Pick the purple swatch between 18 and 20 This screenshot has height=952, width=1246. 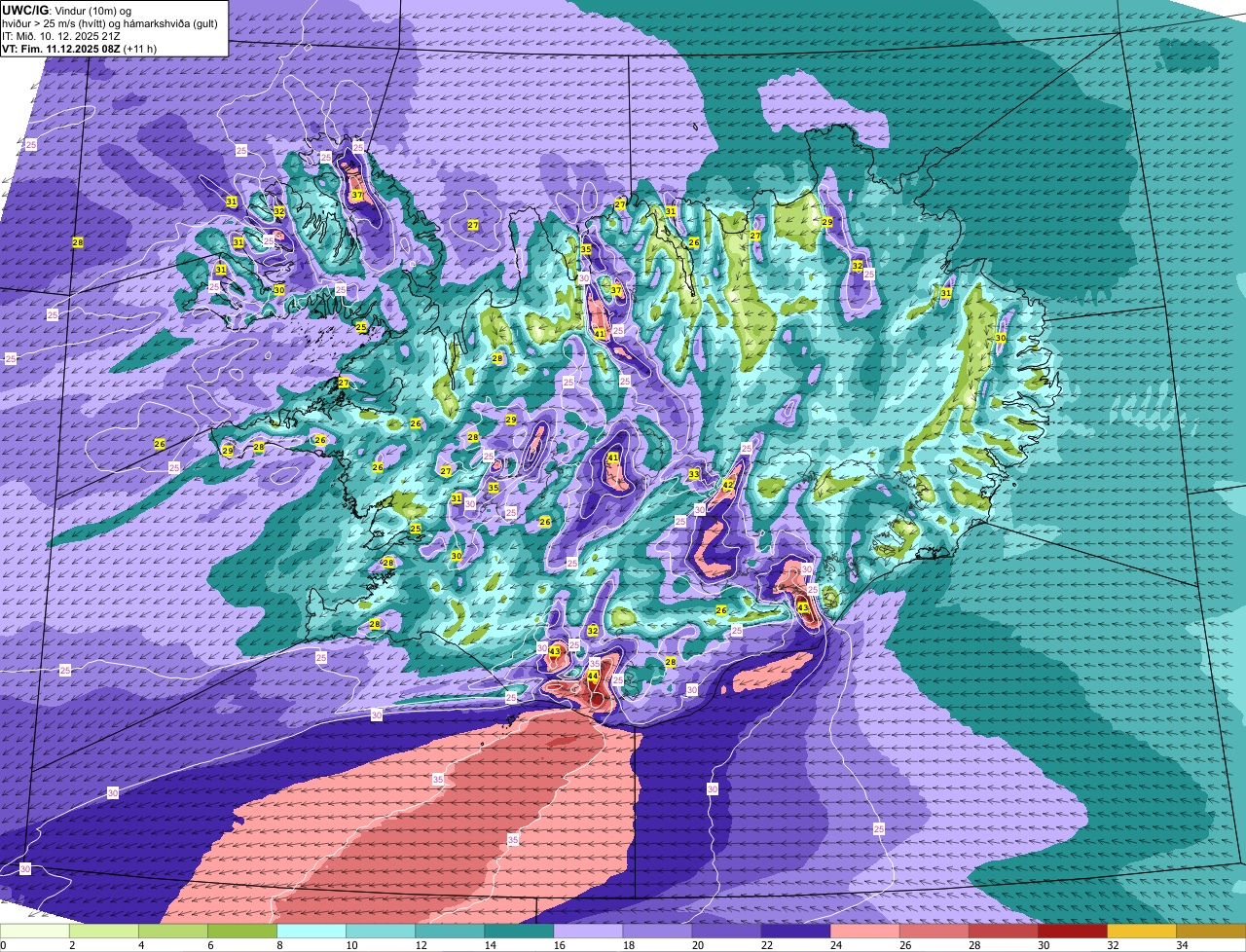click(657, 931)
